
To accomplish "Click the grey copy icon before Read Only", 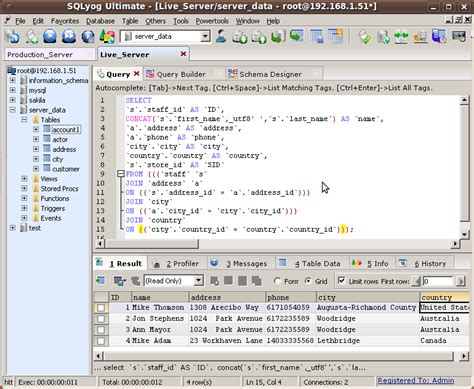I will 135,281.
